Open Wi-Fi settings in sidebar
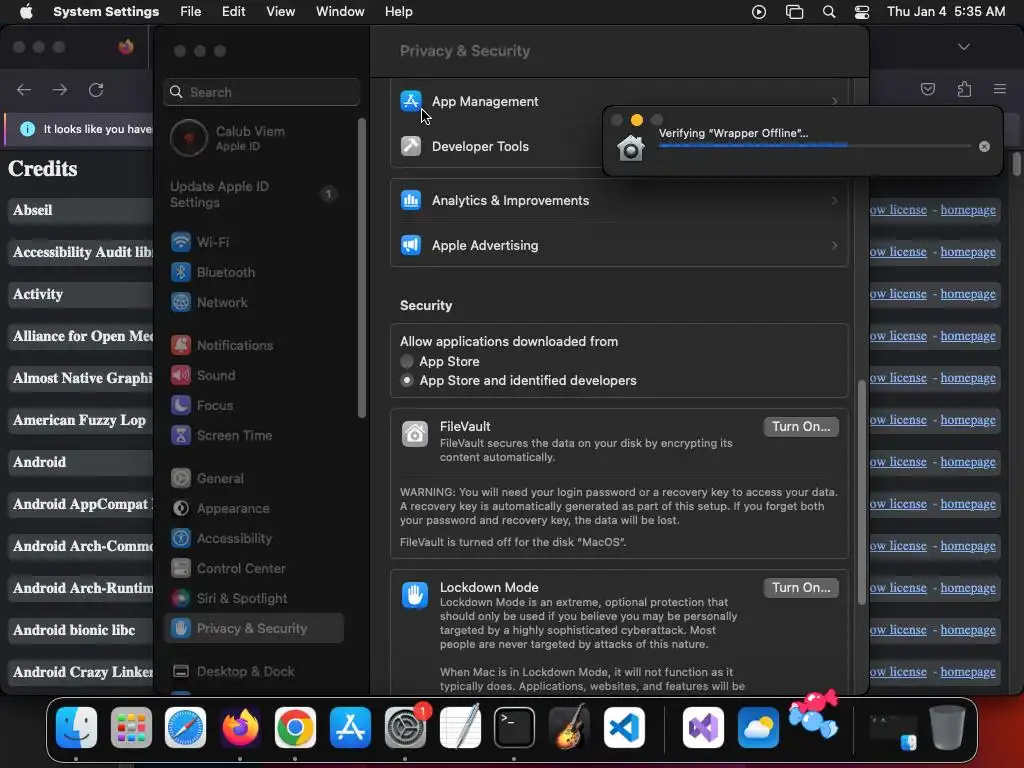The image size is (1024, 768). 255,242
